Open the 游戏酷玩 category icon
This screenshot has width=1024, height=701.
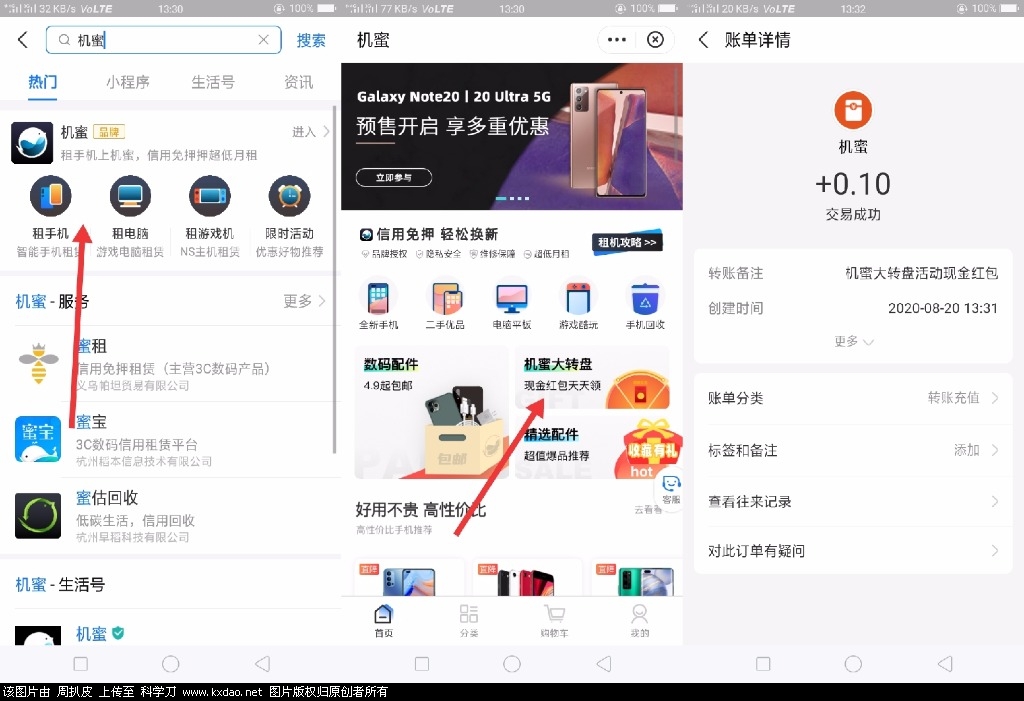[x=579, y=299]
